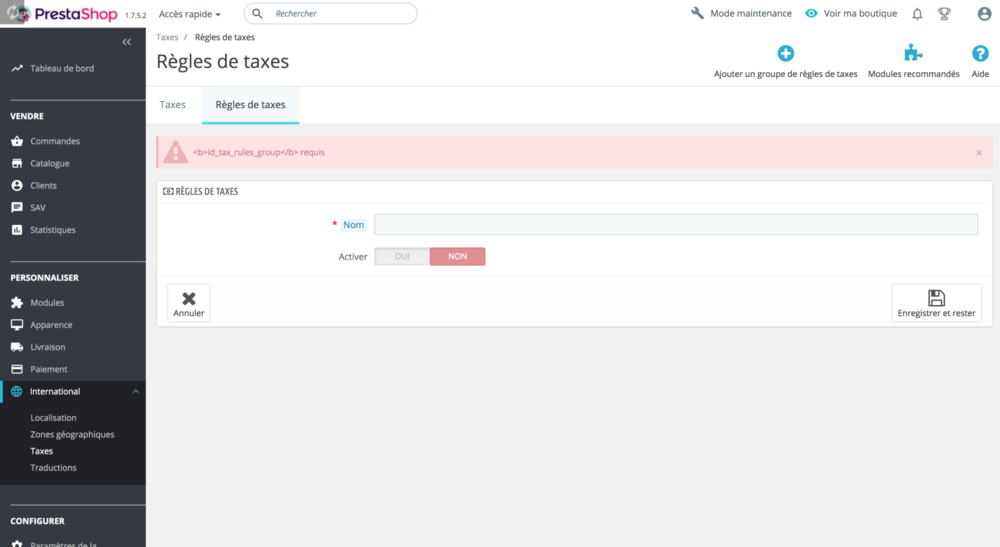Click the Clients person icon

[x=17, y=186]
